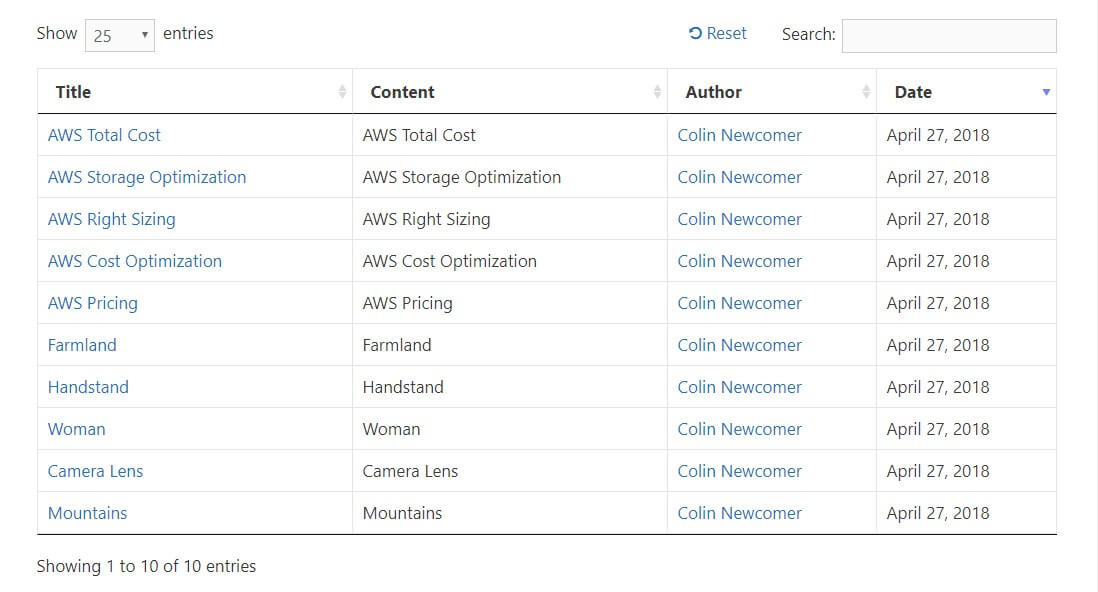Sort table by Title column header
This screenshot has width=1098, height=592.
point(195,92)
